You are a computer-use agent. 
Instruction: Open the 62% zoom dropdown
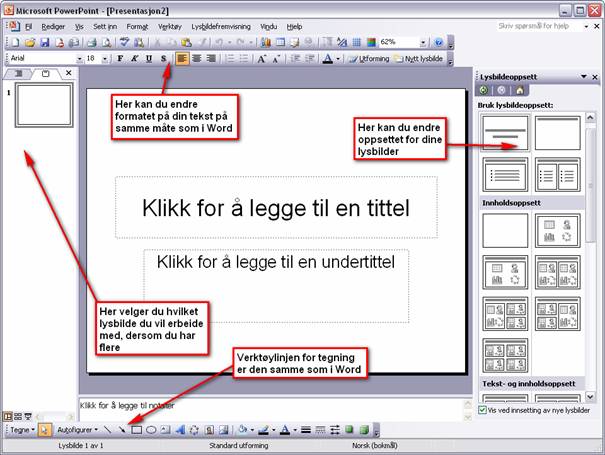(423, 42)
